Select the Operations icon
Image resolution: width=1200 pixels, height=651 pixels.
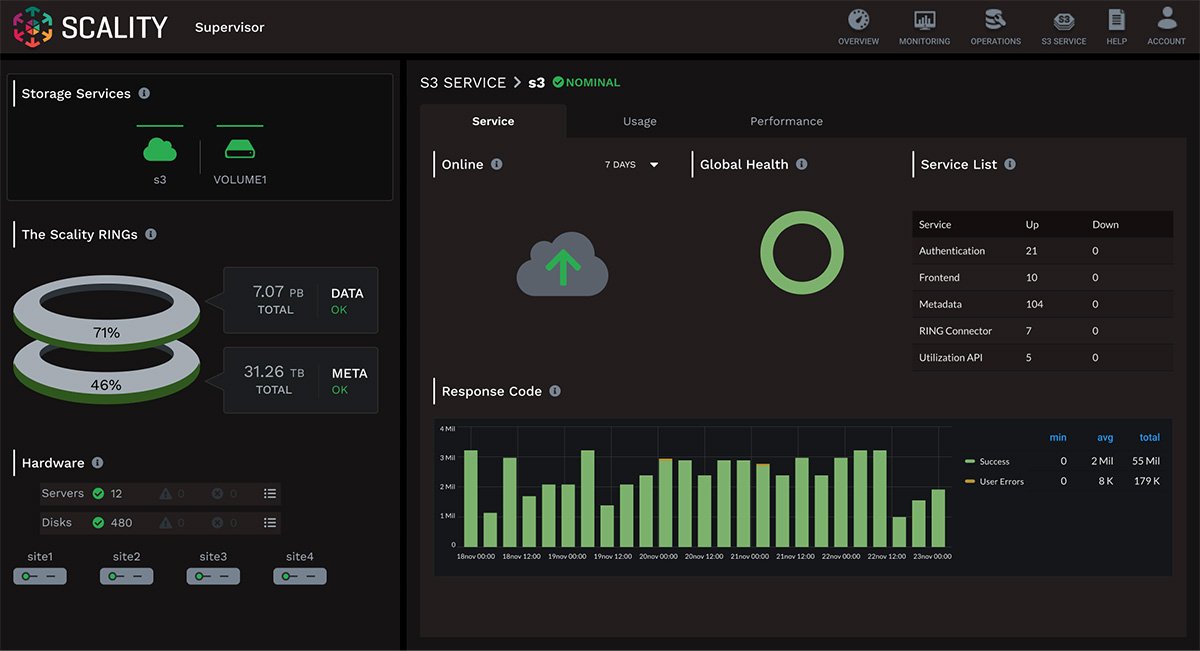coord(995,22)
